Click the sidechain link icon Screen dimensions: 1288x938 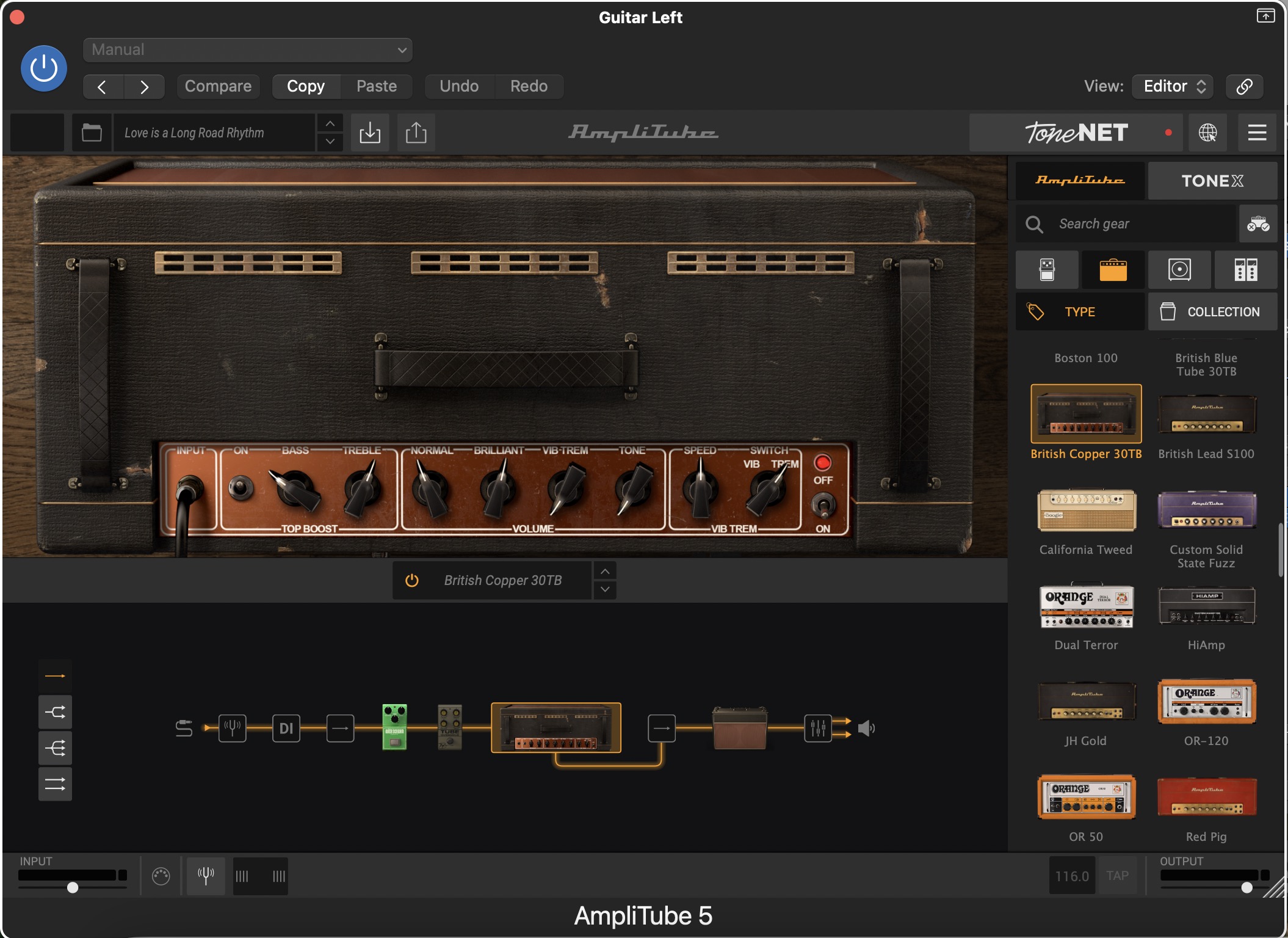pos(1244,86)
